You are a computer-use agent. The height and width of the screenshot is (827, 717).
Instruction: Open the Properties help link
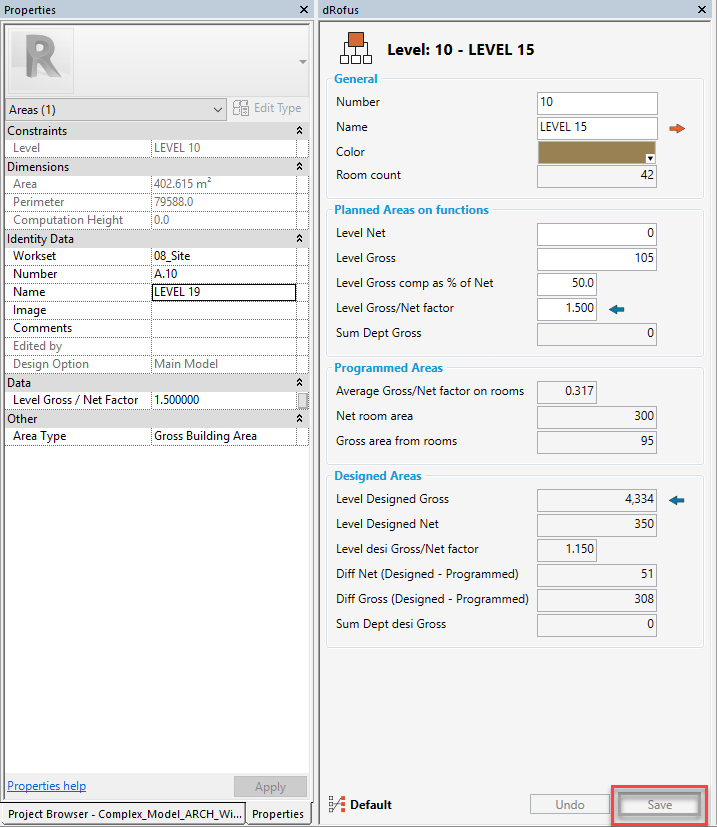(x=46, y=786)
